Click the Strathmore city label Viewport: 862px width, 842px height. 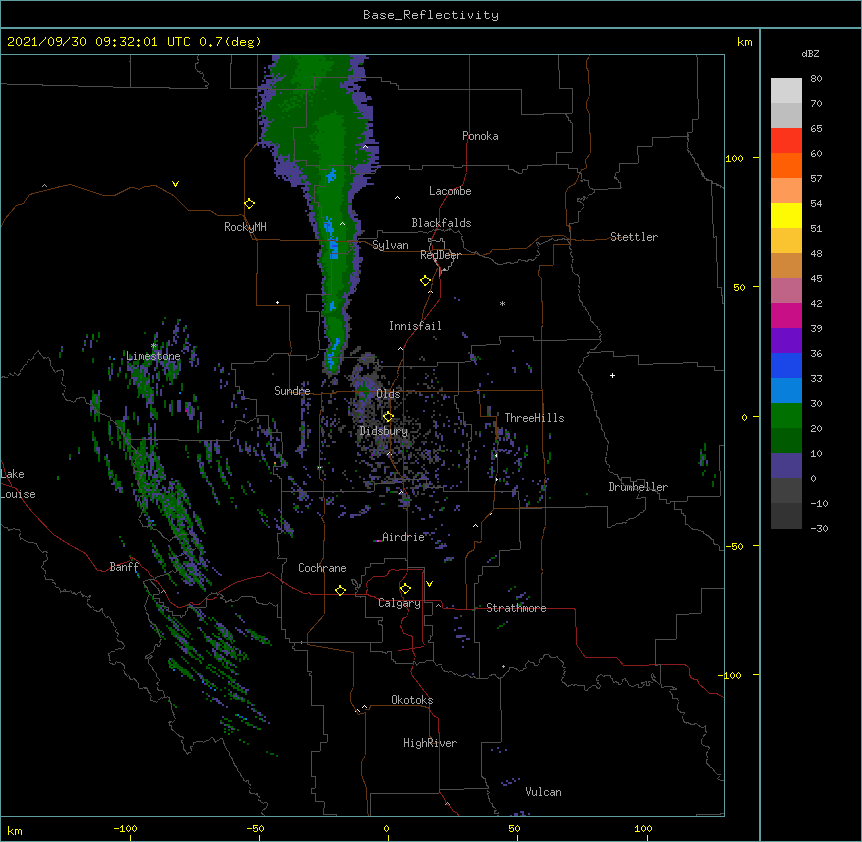pyautogui.click(x=516, y=608)
